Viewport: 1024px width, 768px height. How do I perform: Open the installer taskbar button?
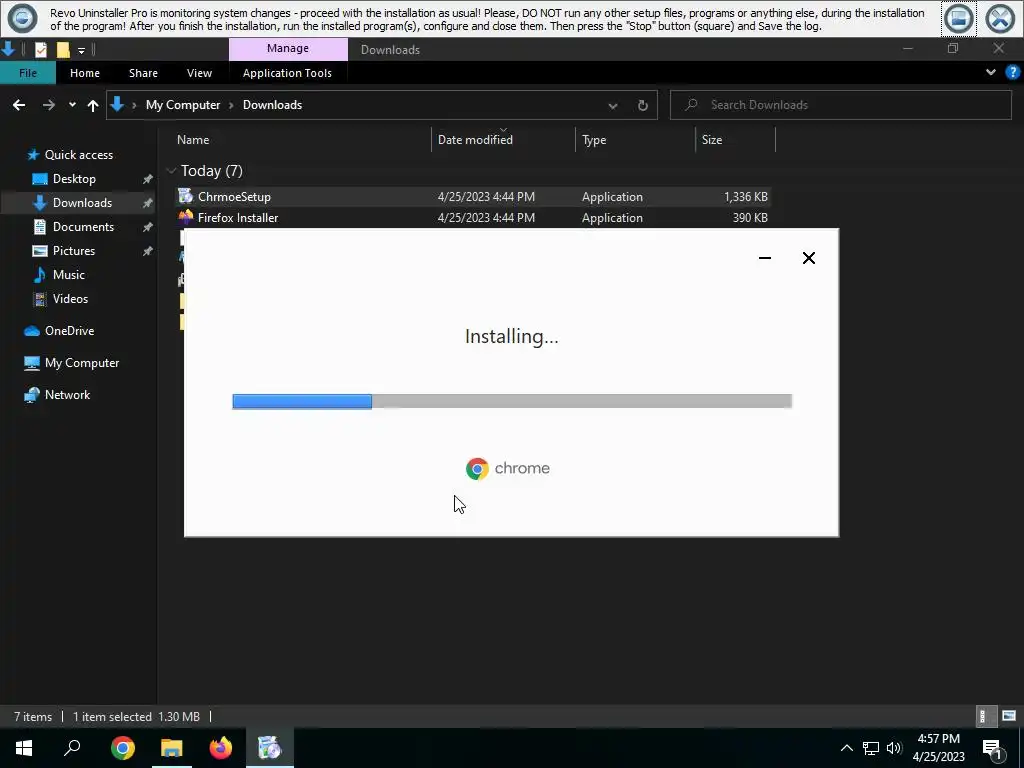tap(269, 748)
